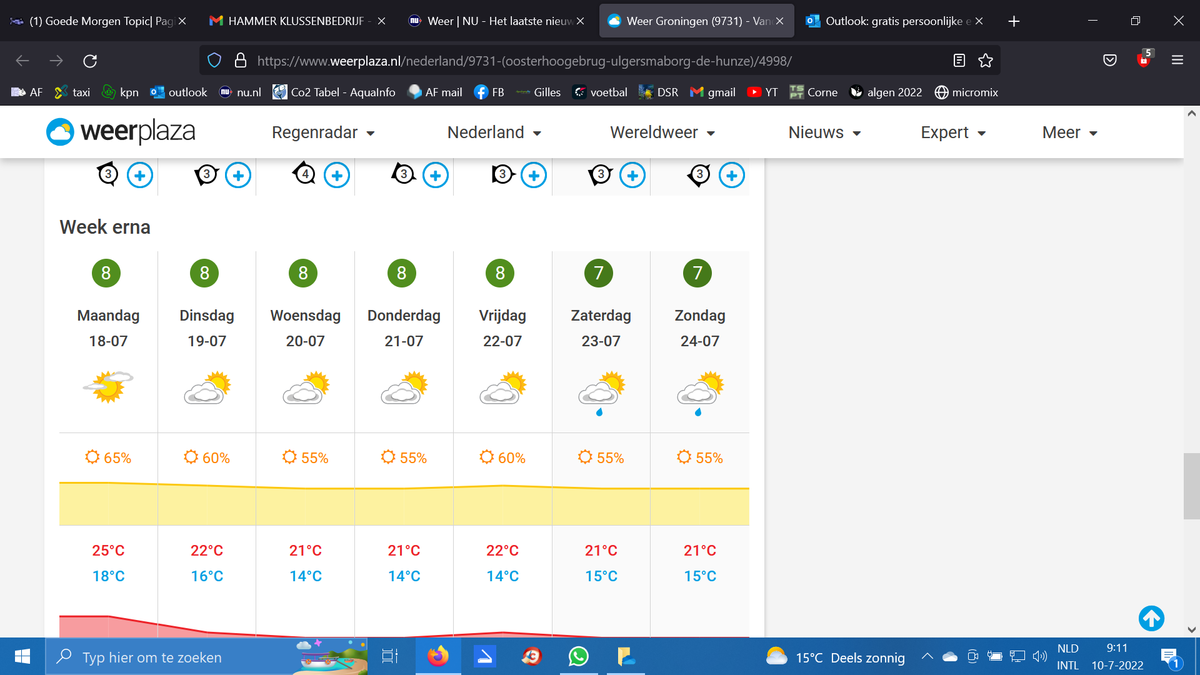Open Task View on the taskbar
The height and width of the screenshot is (675, 1200).
point(390,657)
